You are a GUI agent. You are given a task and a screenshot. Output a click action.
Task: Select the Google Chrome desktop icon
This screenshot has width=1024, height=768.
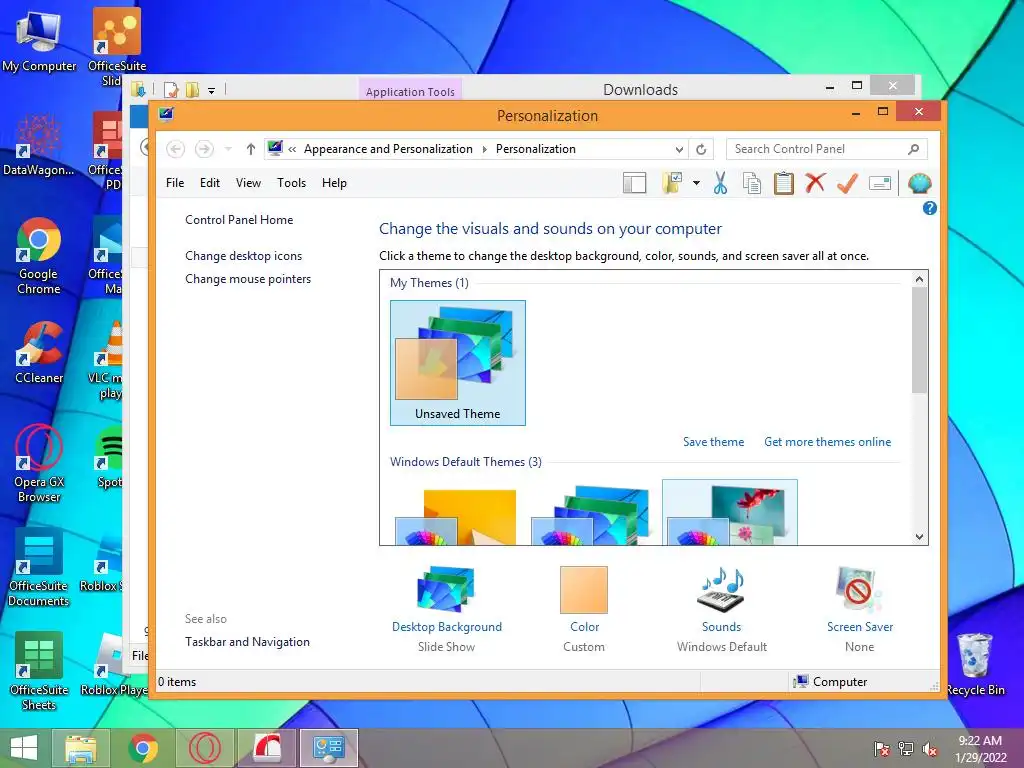(39, 256)
